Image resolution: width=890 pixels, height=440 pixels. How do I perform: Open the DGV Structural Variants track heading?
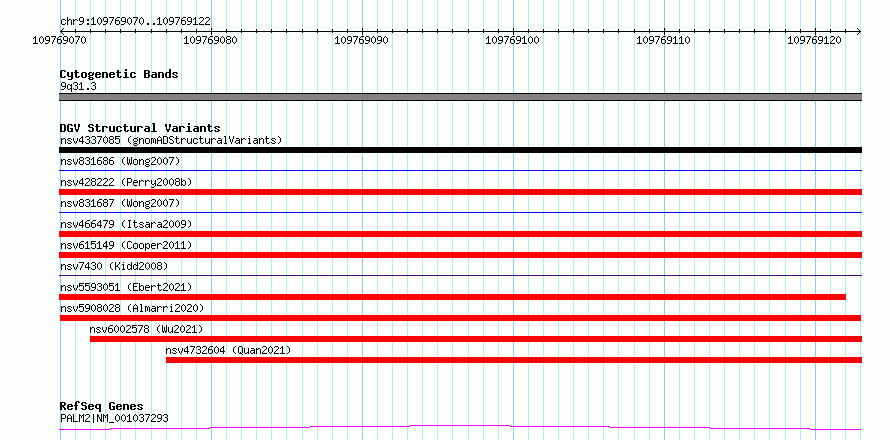140,128
